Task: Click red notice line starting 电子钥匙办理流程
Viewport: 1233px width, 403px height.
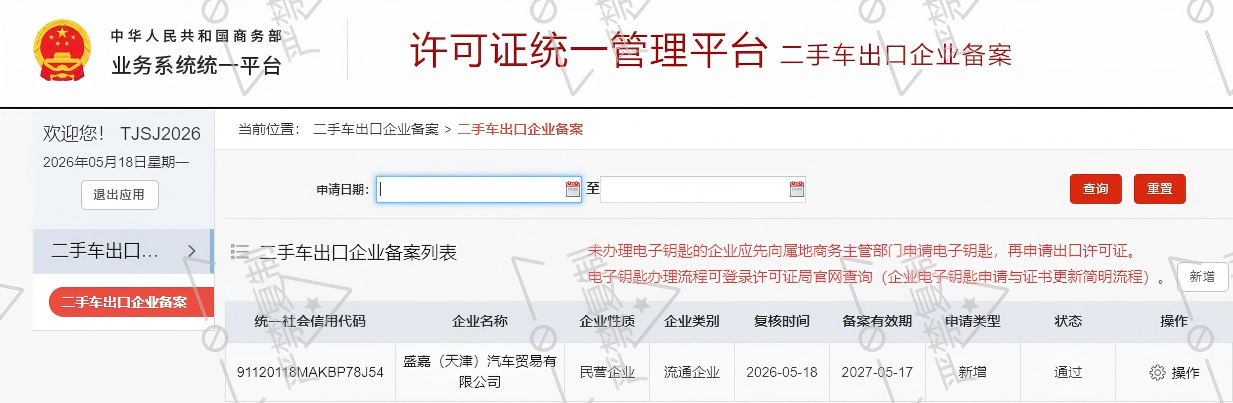Action: click(x=877, y=276)
